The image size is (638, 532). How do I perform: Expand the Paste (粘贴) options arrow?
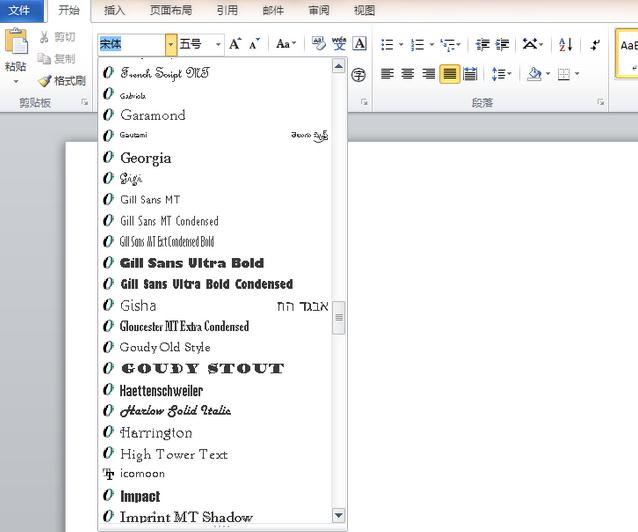click(16, 82)
